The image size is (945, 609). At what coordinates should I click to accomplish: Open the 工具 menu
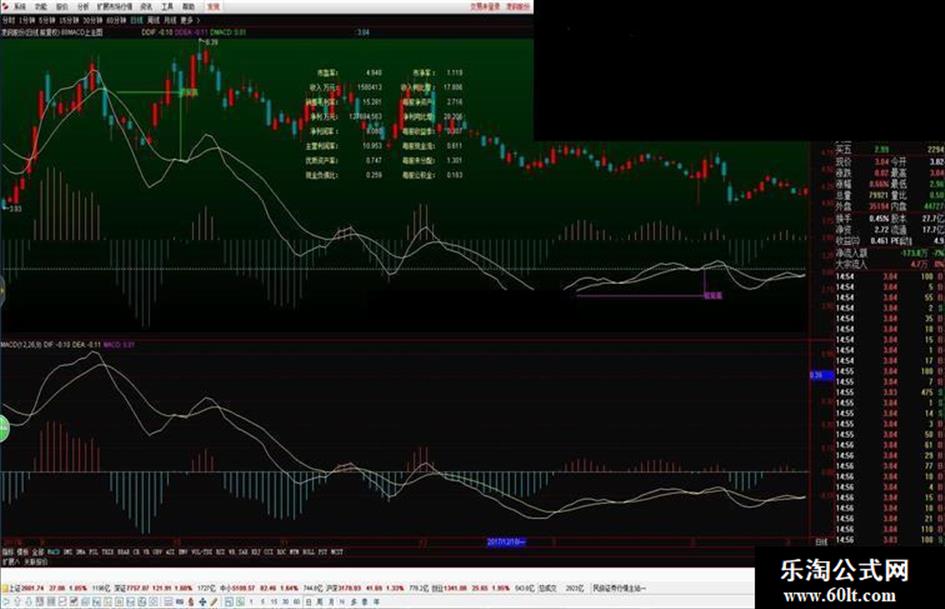(x=167, y=7)
